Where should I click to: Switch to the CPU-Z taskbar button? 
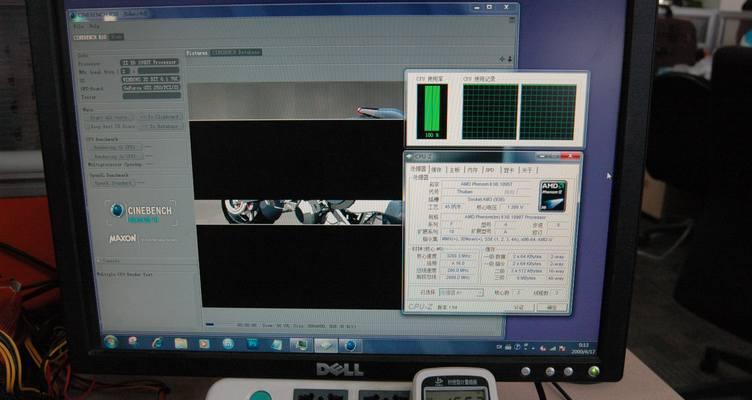tap(326, 345)
